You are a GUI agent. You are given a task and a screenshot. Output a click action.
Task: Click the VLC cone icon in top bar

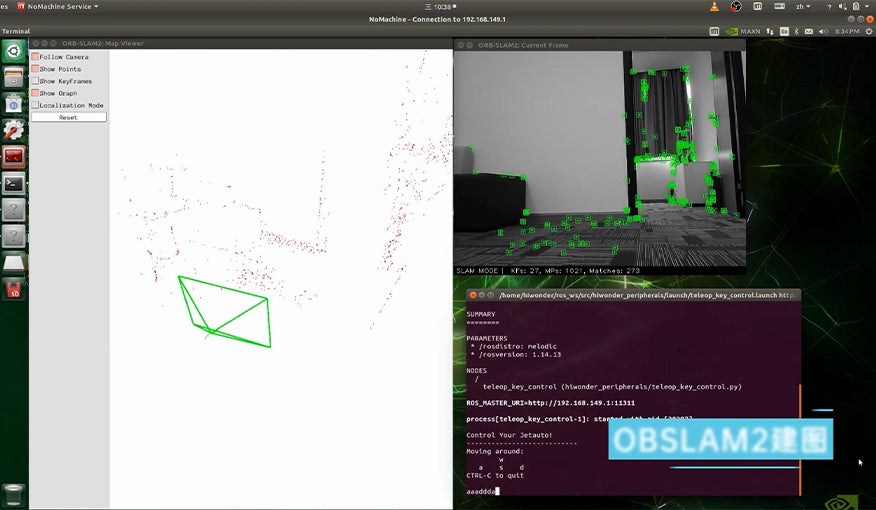point(714,6)
